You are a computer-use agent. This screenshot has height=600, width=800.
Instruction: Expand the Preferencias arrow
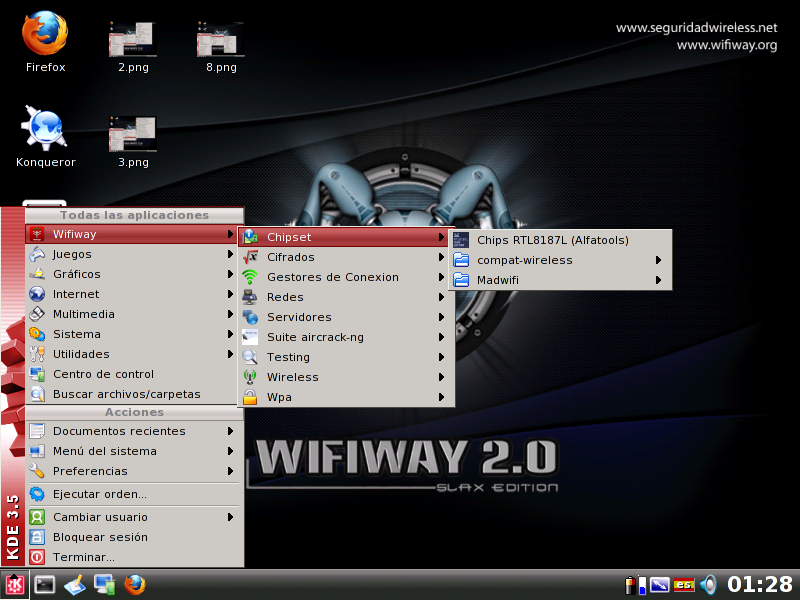coord(230,471)
